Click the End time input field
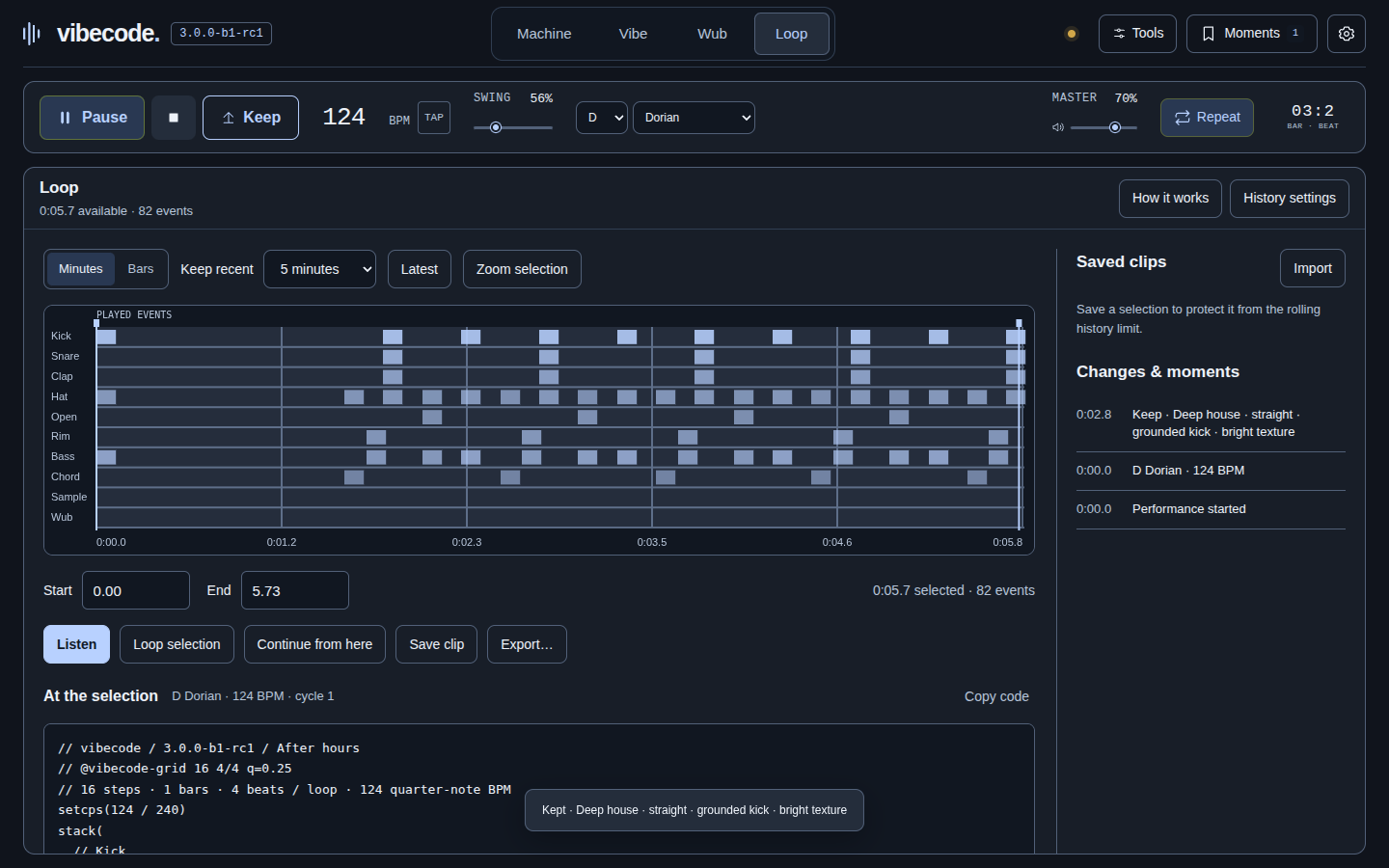Screen dimensions: 1389x868 [295, 590]
